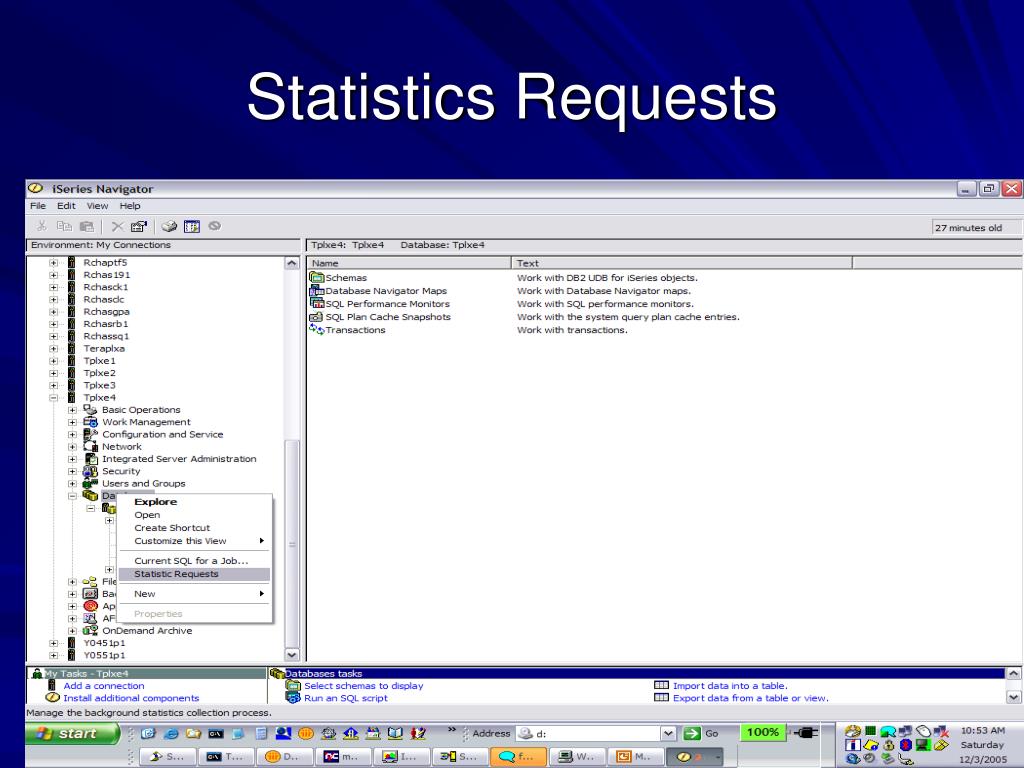Click Import data into a table link
The image size is (1024, 768).
730,686
